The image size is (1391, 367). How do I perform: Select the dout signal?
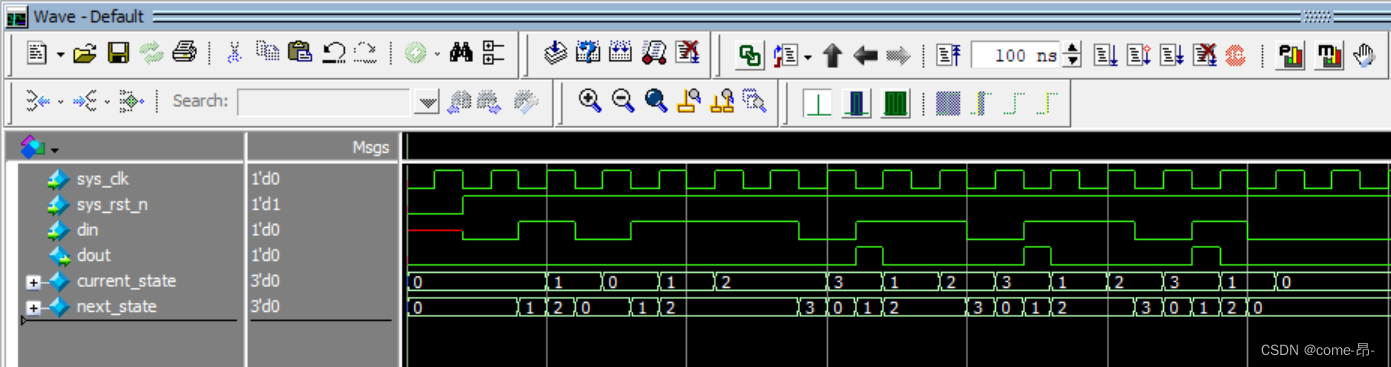[x=94, y=256]
